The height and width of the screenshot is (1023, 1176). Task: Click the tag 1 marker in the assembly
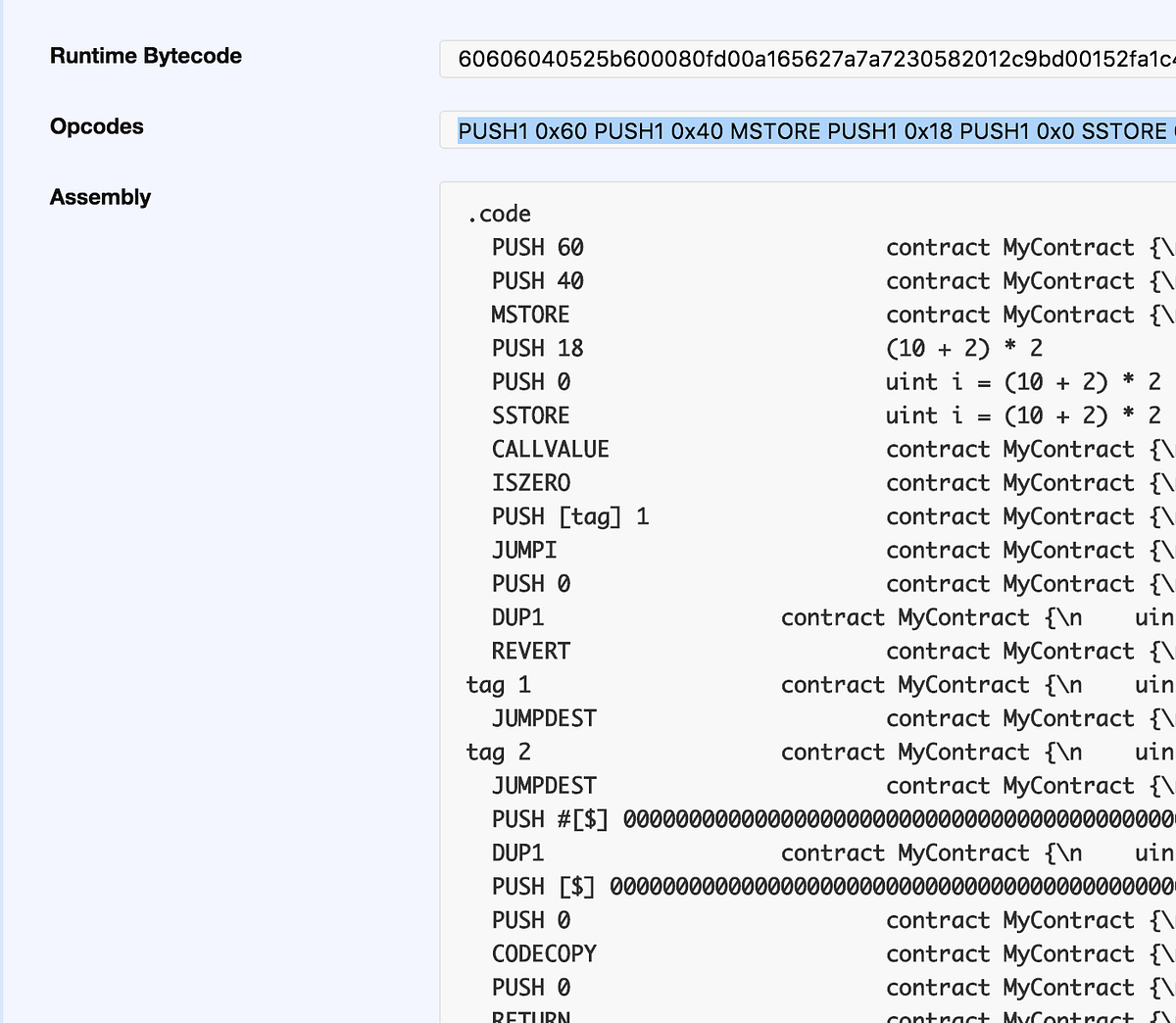click(498, 684)
